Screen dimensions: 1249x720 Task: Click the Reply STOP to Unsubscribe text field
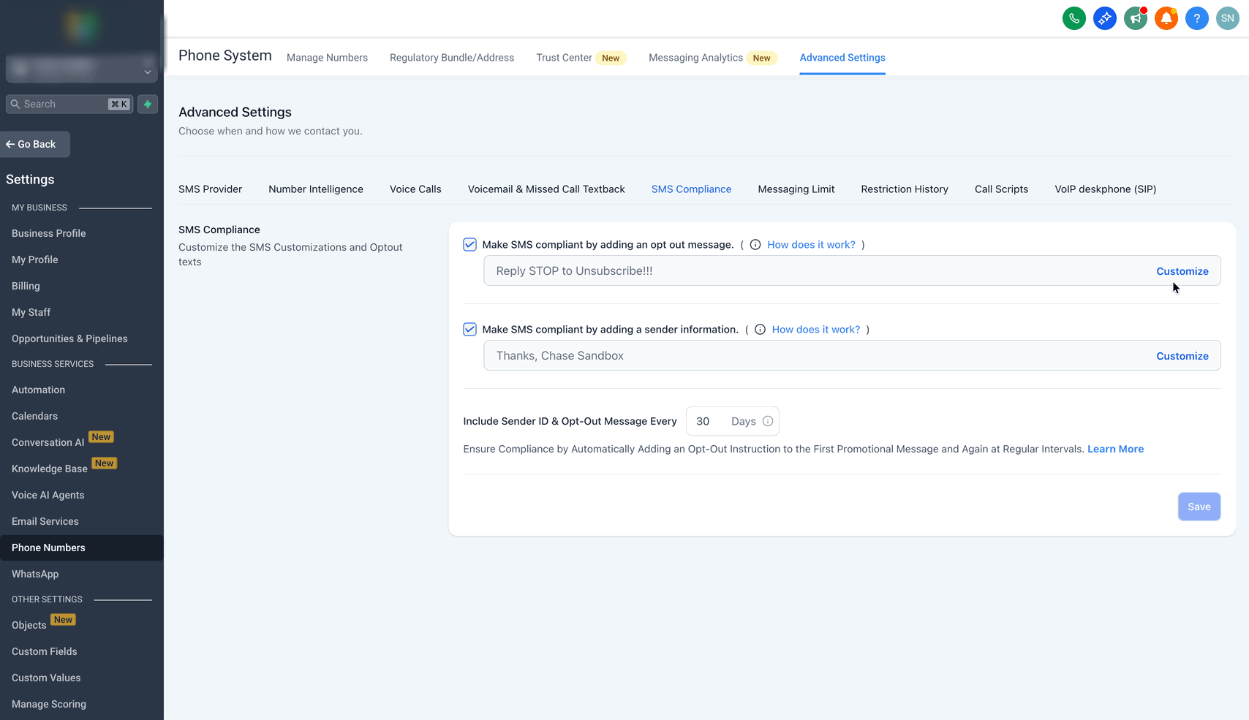pyautogui.click(x=852, y=271)
